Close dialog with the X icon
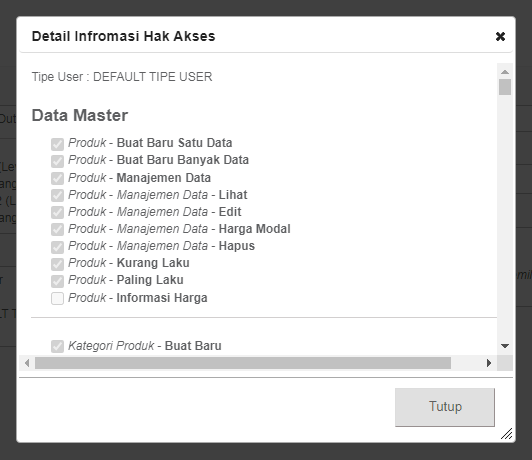Image resolution: width=532 pixels, height=460 pixels. click(500, 36)
